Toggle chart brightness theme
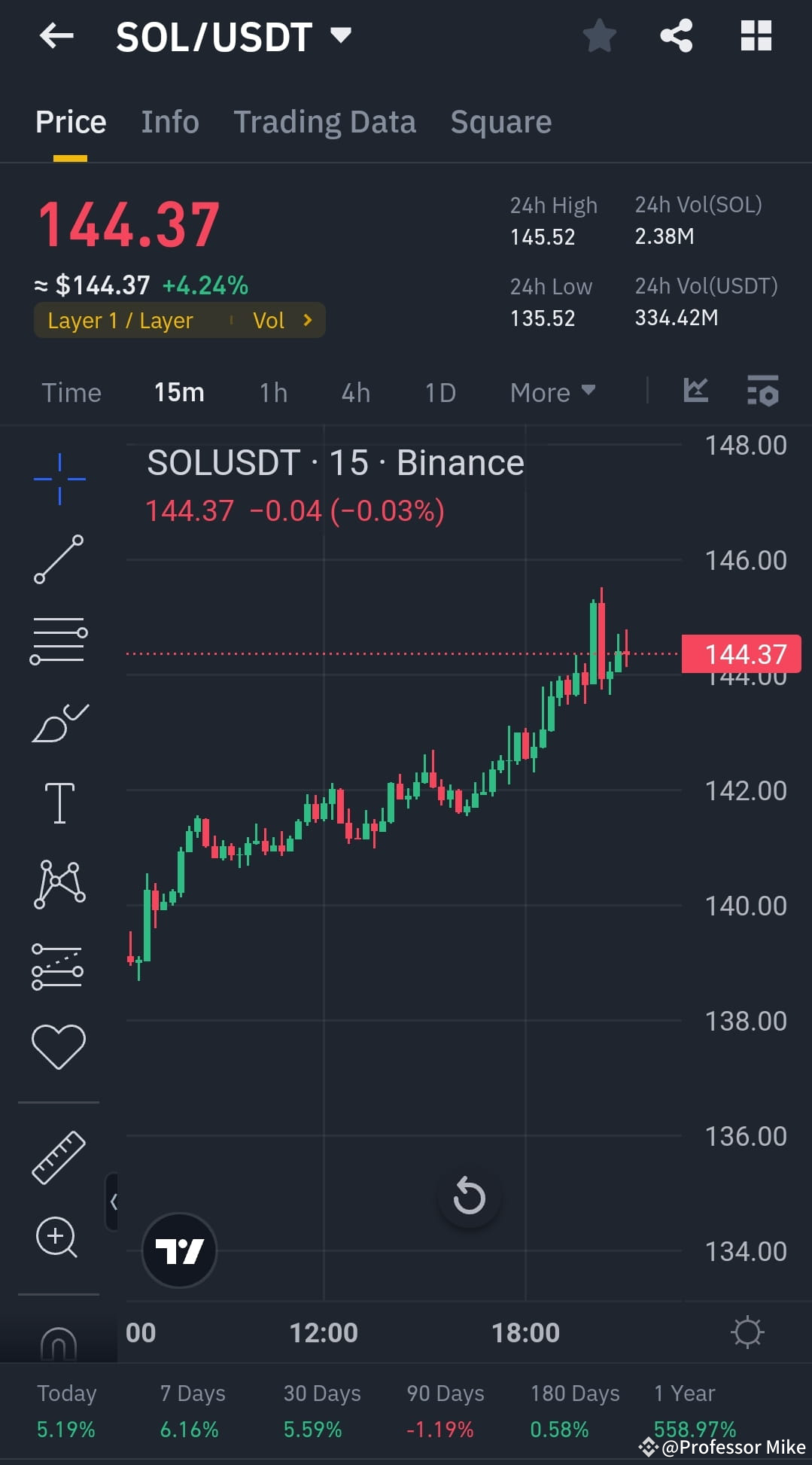Viewport: 812px width, 1465px height. click(747, 1332)
